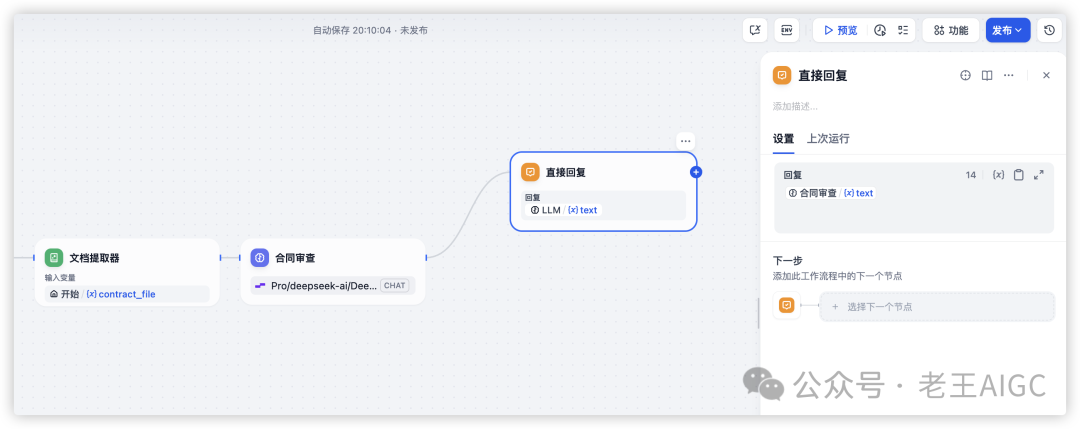Click the orange 直接回复 icon in the panel header
This screenshot has width=1080, height=429.
click(x=782, y=75)
